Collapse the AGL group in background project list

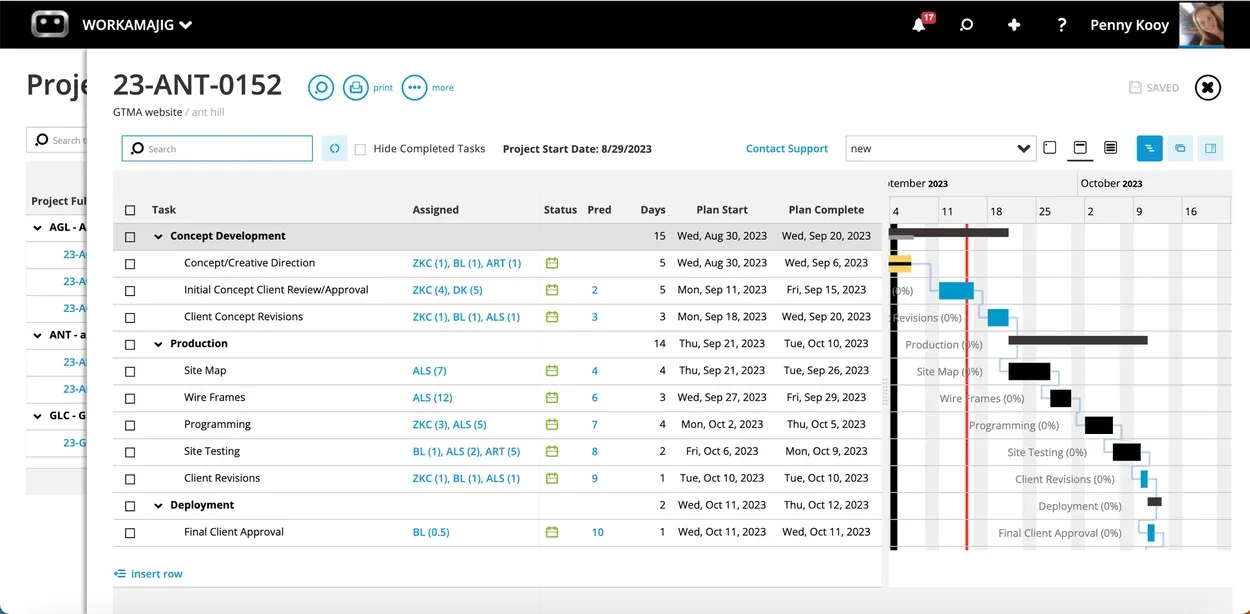[x=38, y=228]
